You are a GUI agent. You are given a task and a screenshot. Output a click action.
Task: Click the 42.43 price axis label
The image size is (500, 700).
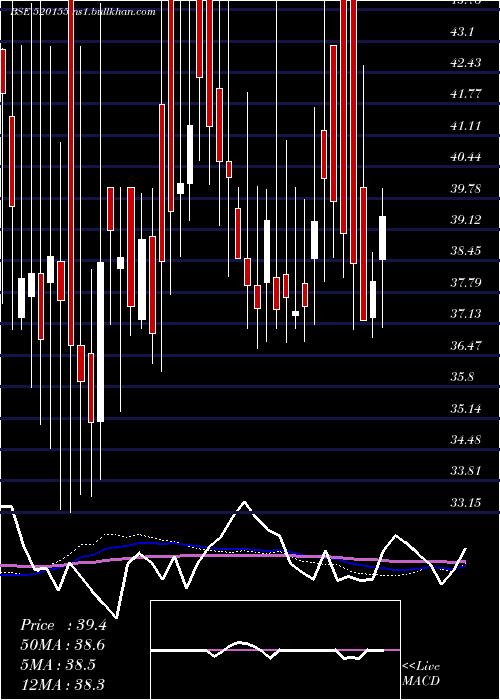point(466,63)
